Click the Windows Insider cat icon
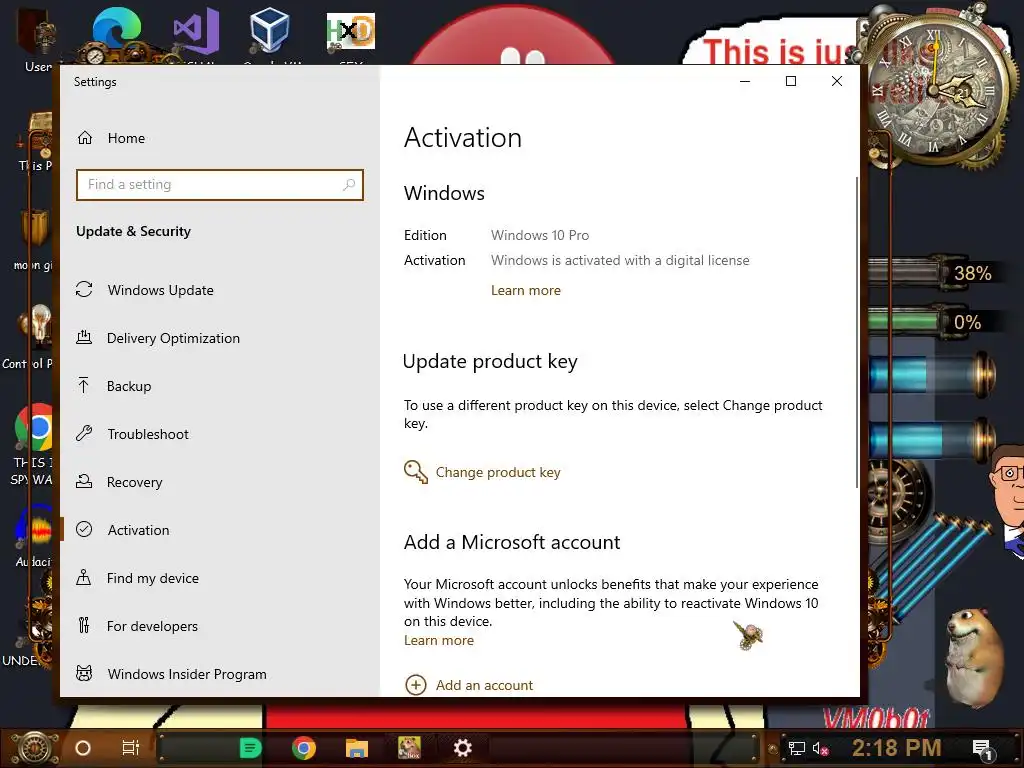 (84, 673)
